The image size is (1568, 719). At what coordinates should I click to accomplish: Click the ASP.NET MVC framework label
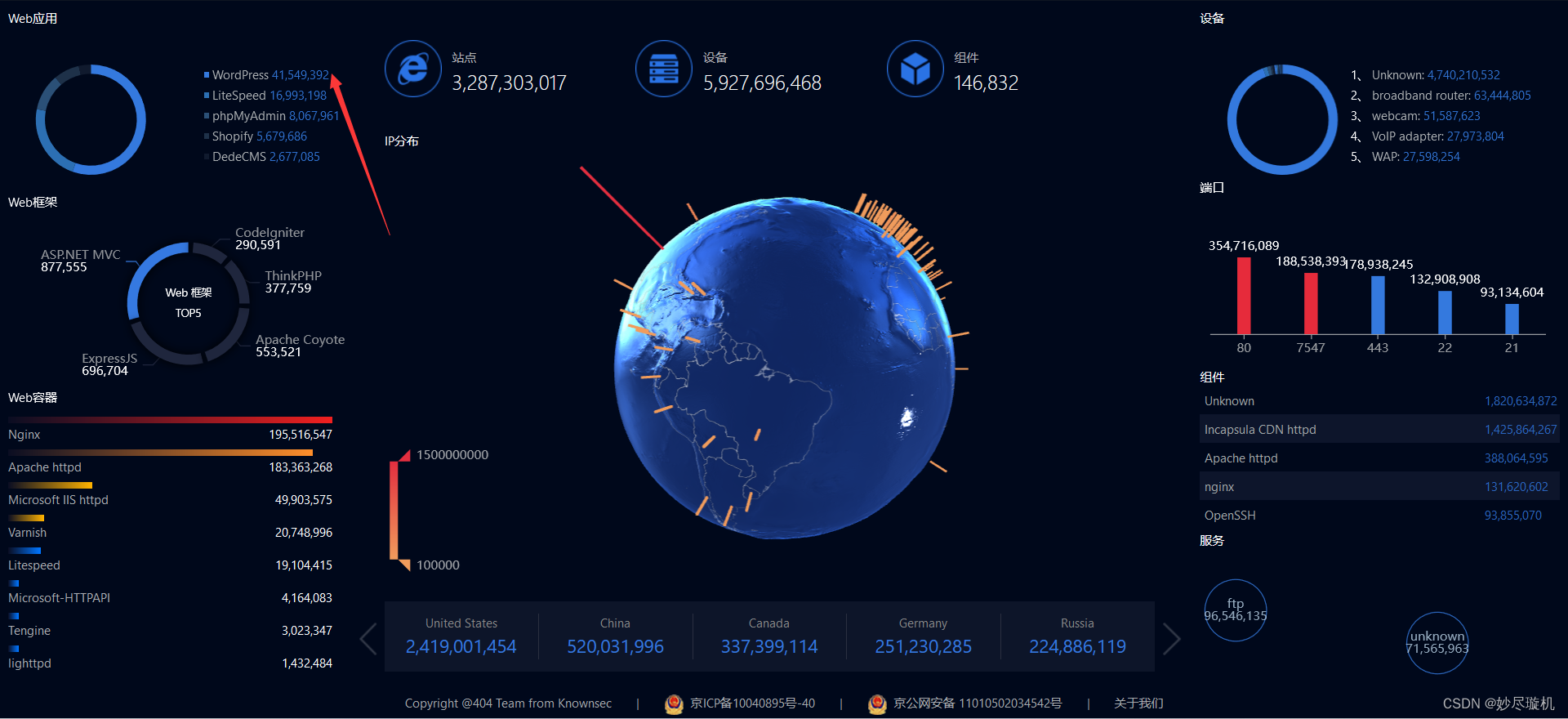coord(81,255)
